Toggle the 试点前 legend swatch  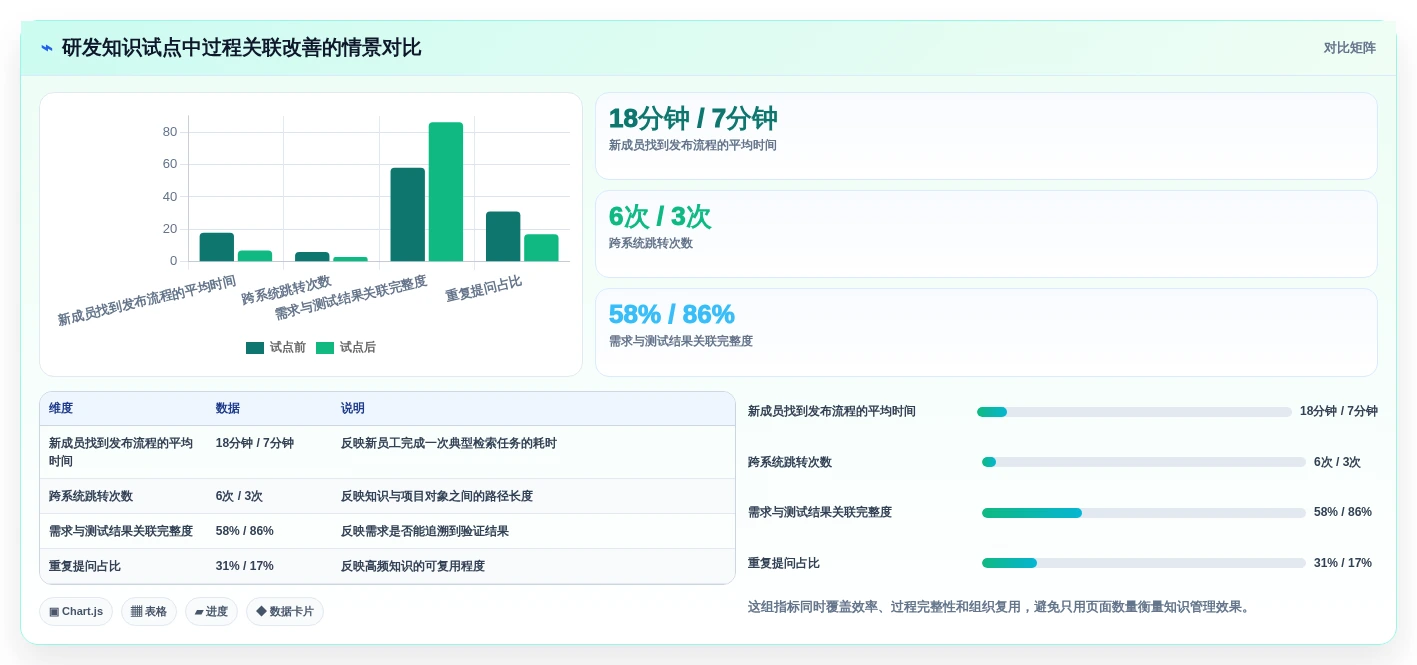point(255,348)
